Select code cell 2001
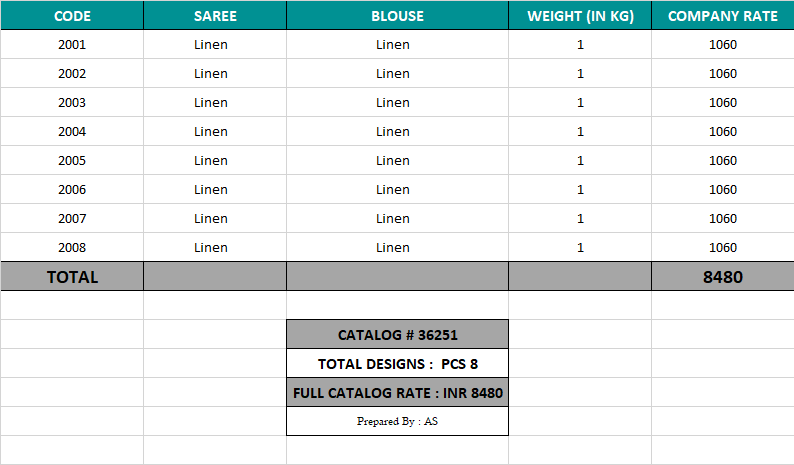This screenshot has height=465, width=794. [72, 44]
